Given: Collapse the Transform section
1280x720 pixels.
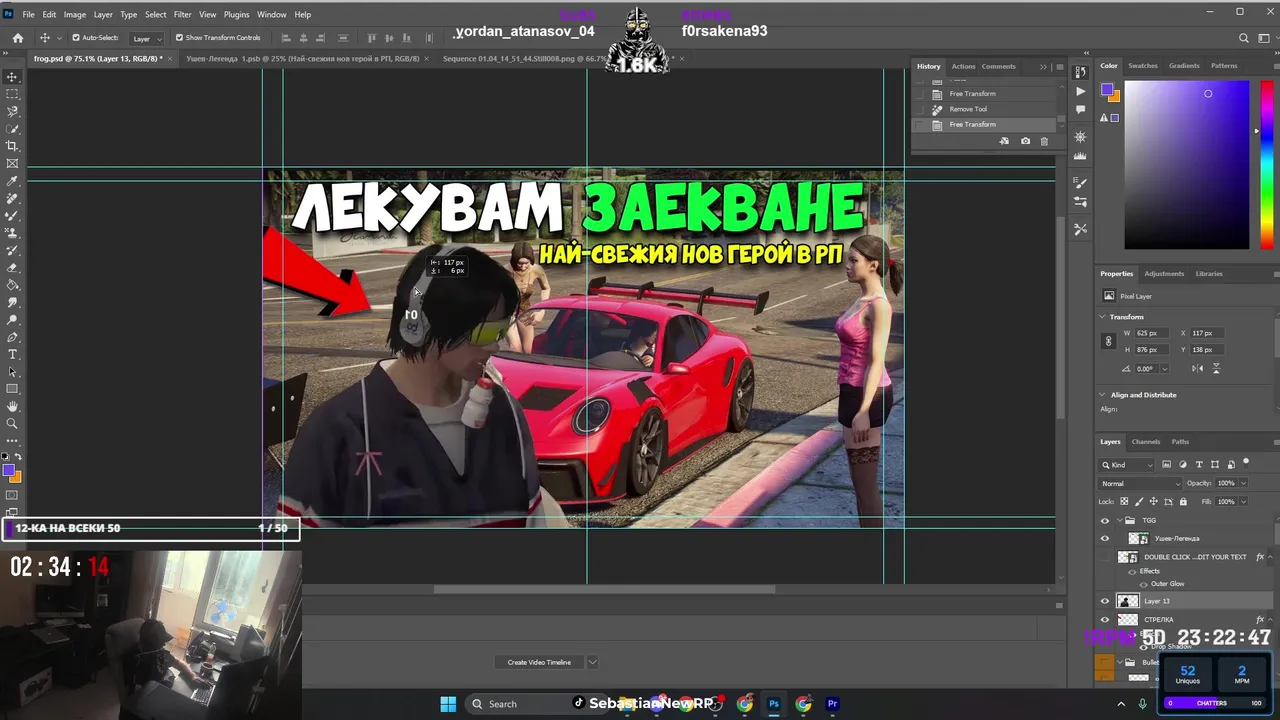Looking at the screenshot, I should click(x=1103, y=317).
